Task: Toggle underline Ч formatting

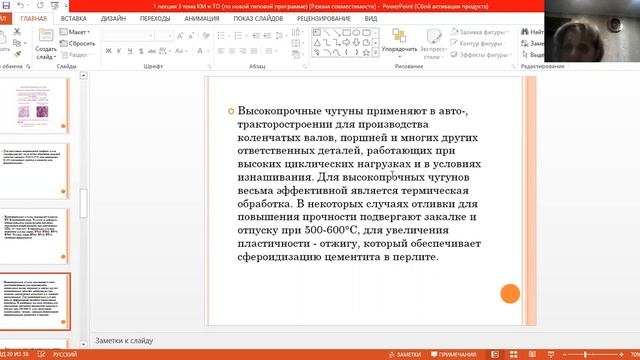Action: coord(130,51)
